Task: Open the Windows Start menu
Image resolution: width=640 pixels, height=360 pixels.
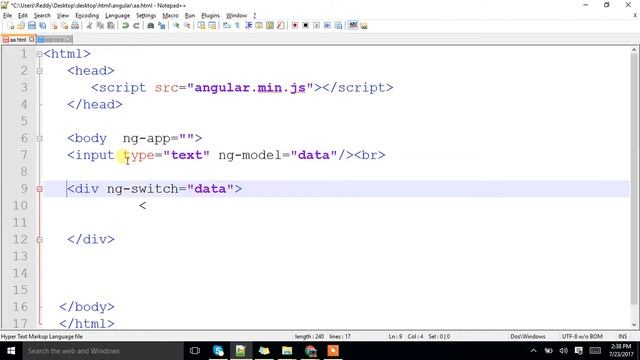Action: [11, 351]
